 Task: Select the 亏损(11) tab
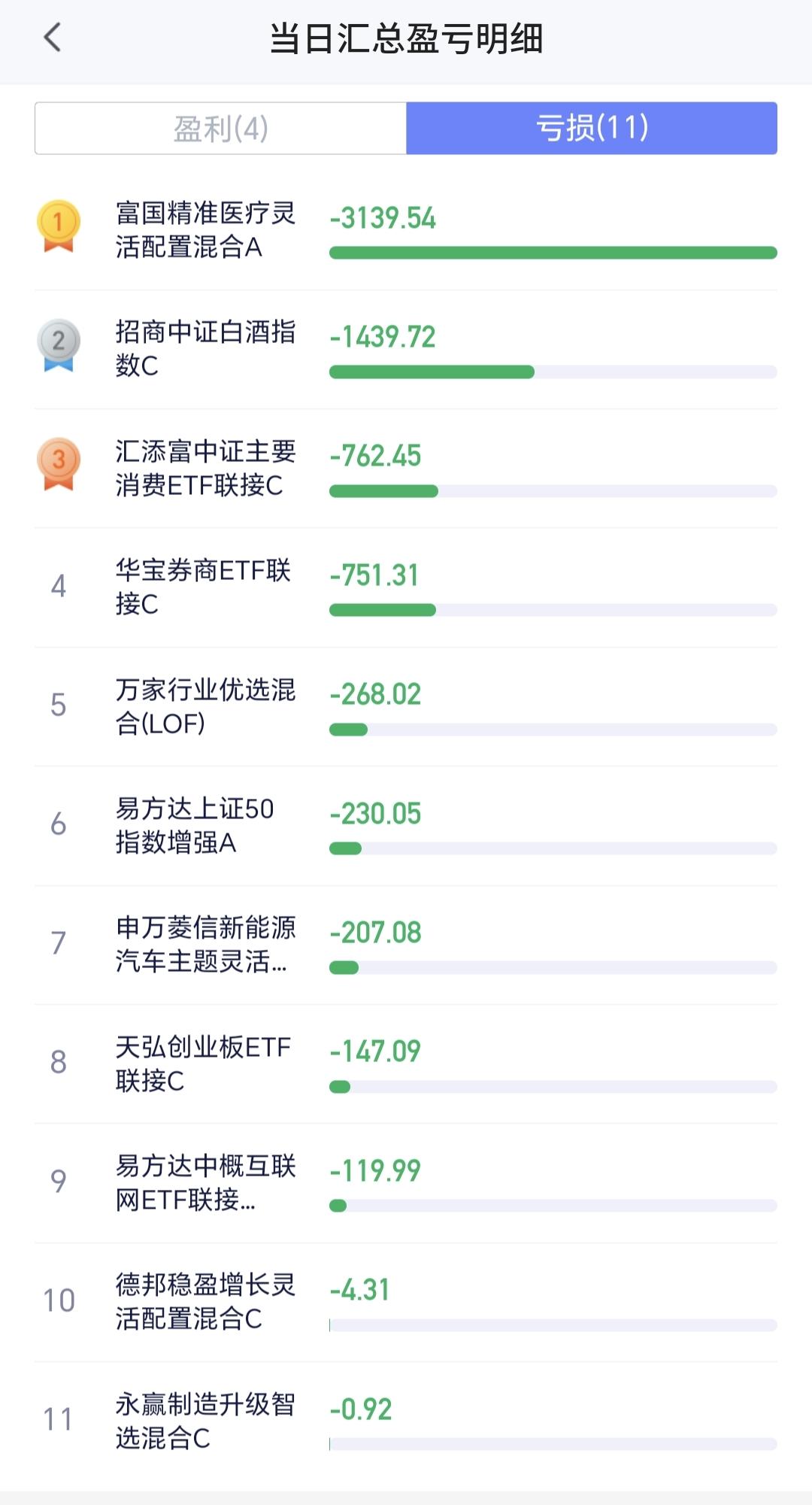(591, 129)
